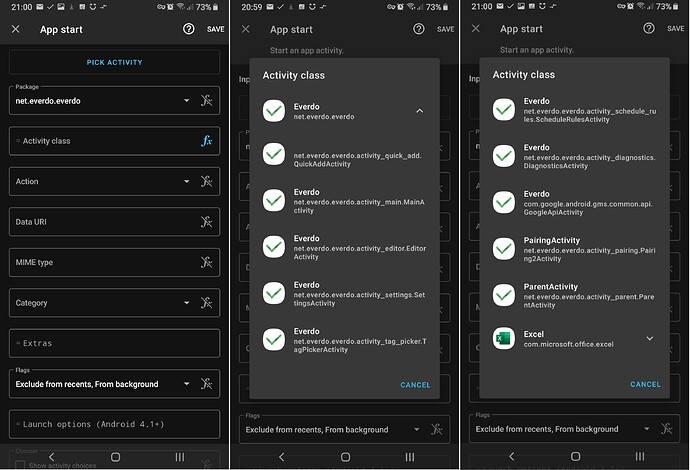This screenshot has width=690, height=470.
Task: Tap the icon beside PairingActivity
Action: tap(504, 249)
